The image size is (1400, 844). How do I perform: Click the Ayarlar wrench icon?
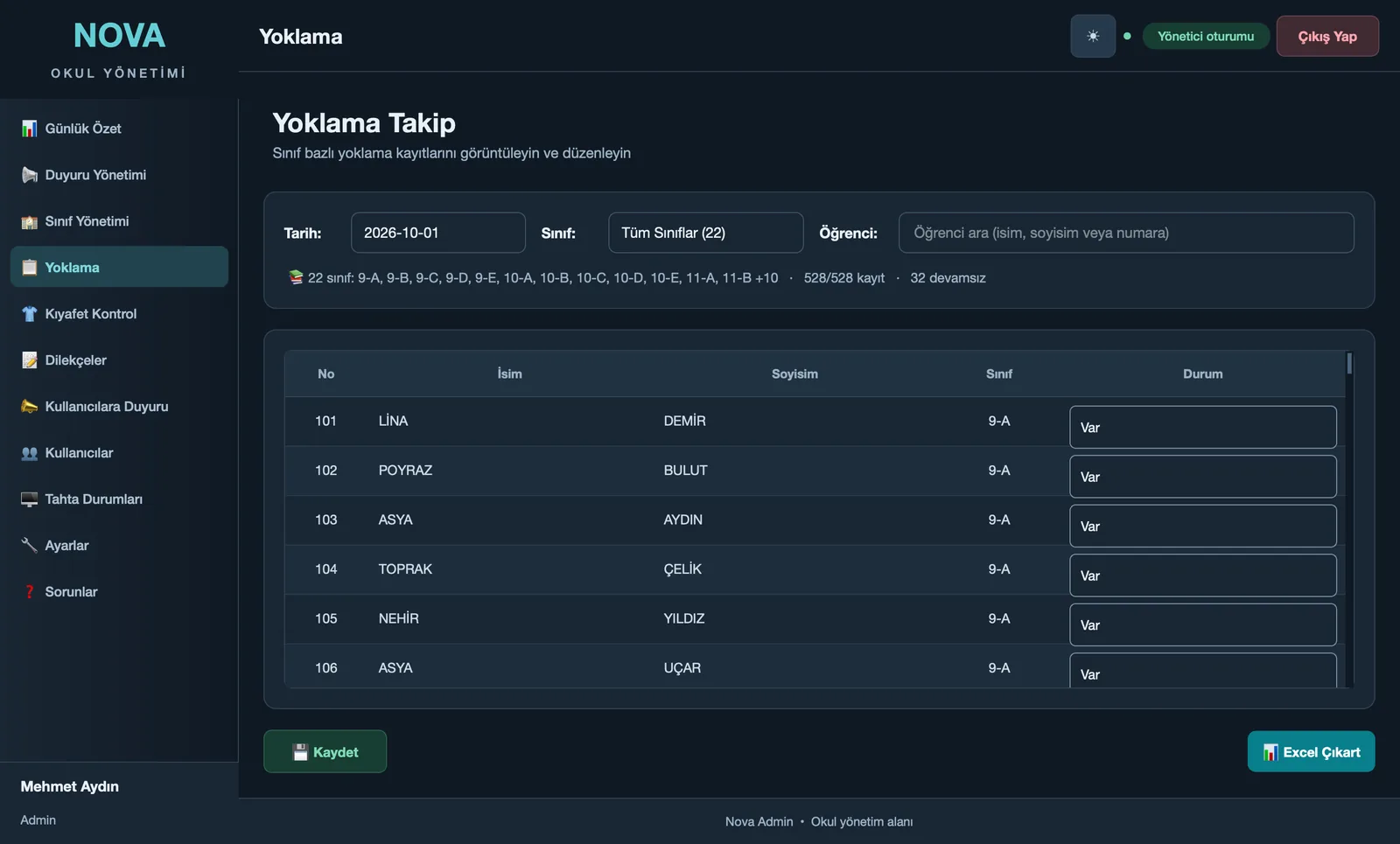30,546
